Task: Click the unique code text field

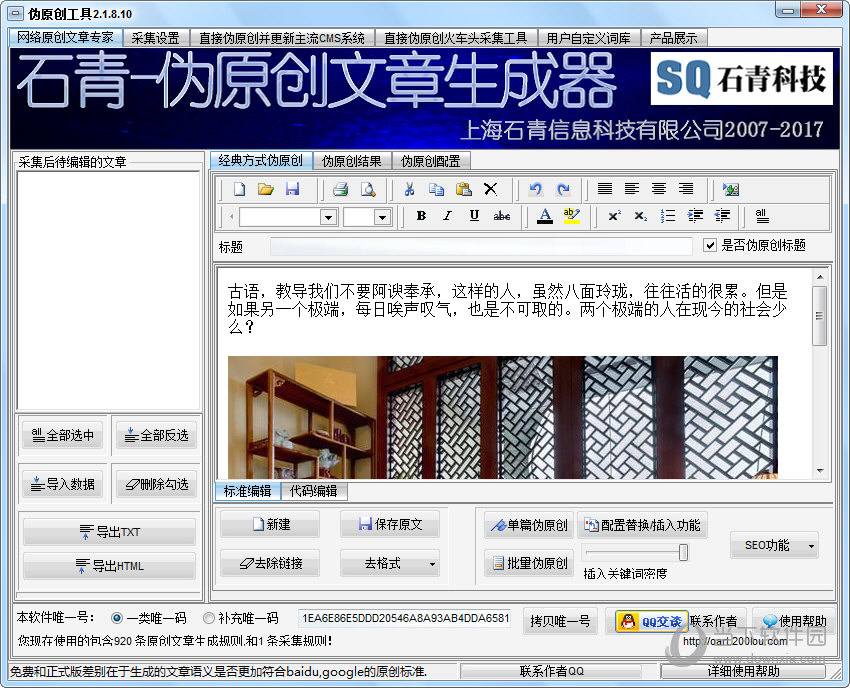Action: tap(404, 619)
